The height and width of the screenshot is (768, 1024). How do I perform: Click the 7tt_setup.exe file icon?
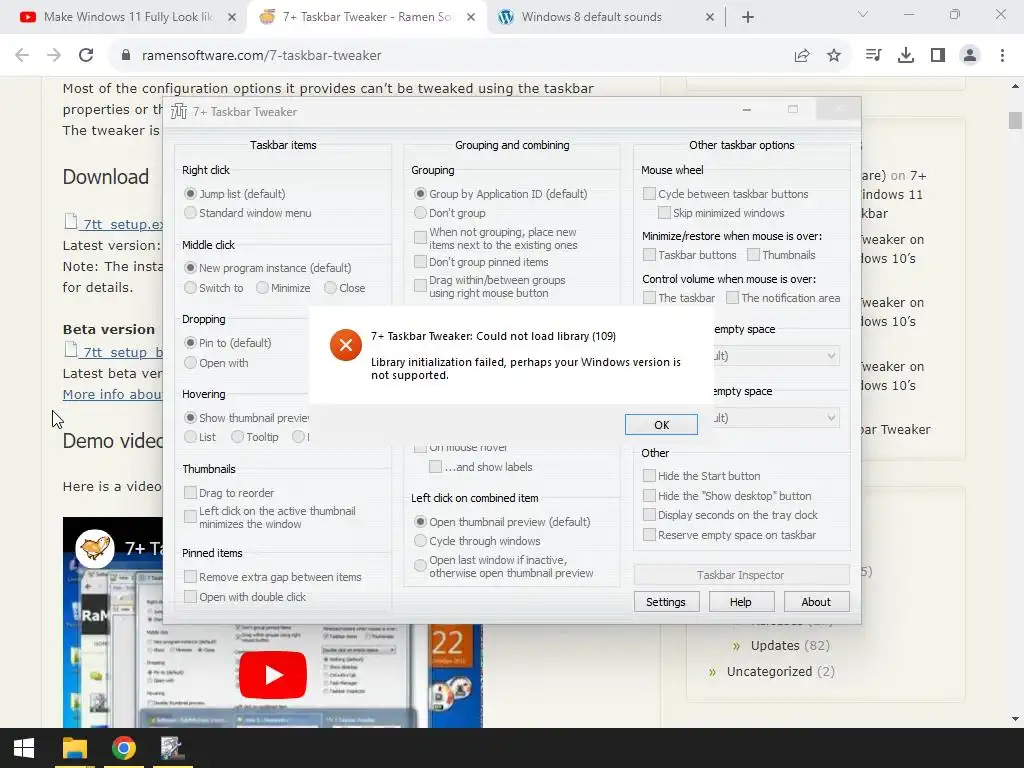point(71,221)
